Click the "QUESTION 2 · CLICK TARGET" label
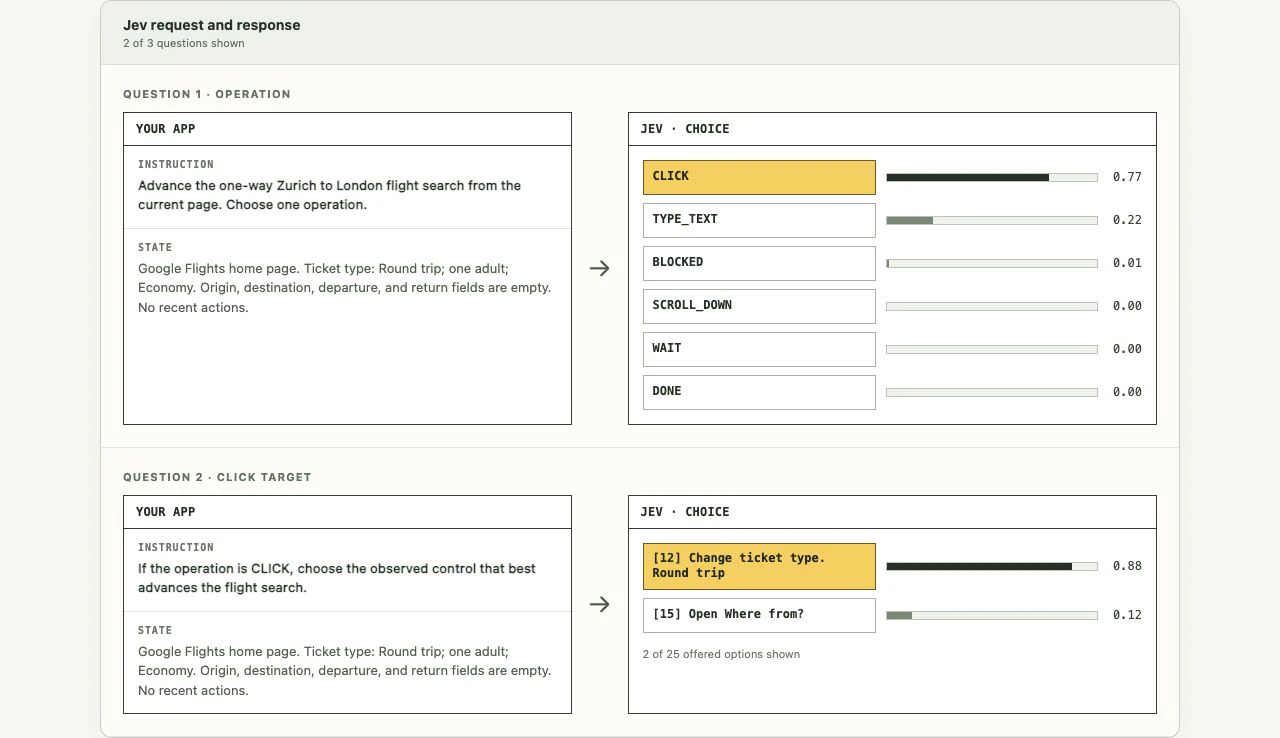Viewport: 1280px width, 738px height. tap(218, 477)
